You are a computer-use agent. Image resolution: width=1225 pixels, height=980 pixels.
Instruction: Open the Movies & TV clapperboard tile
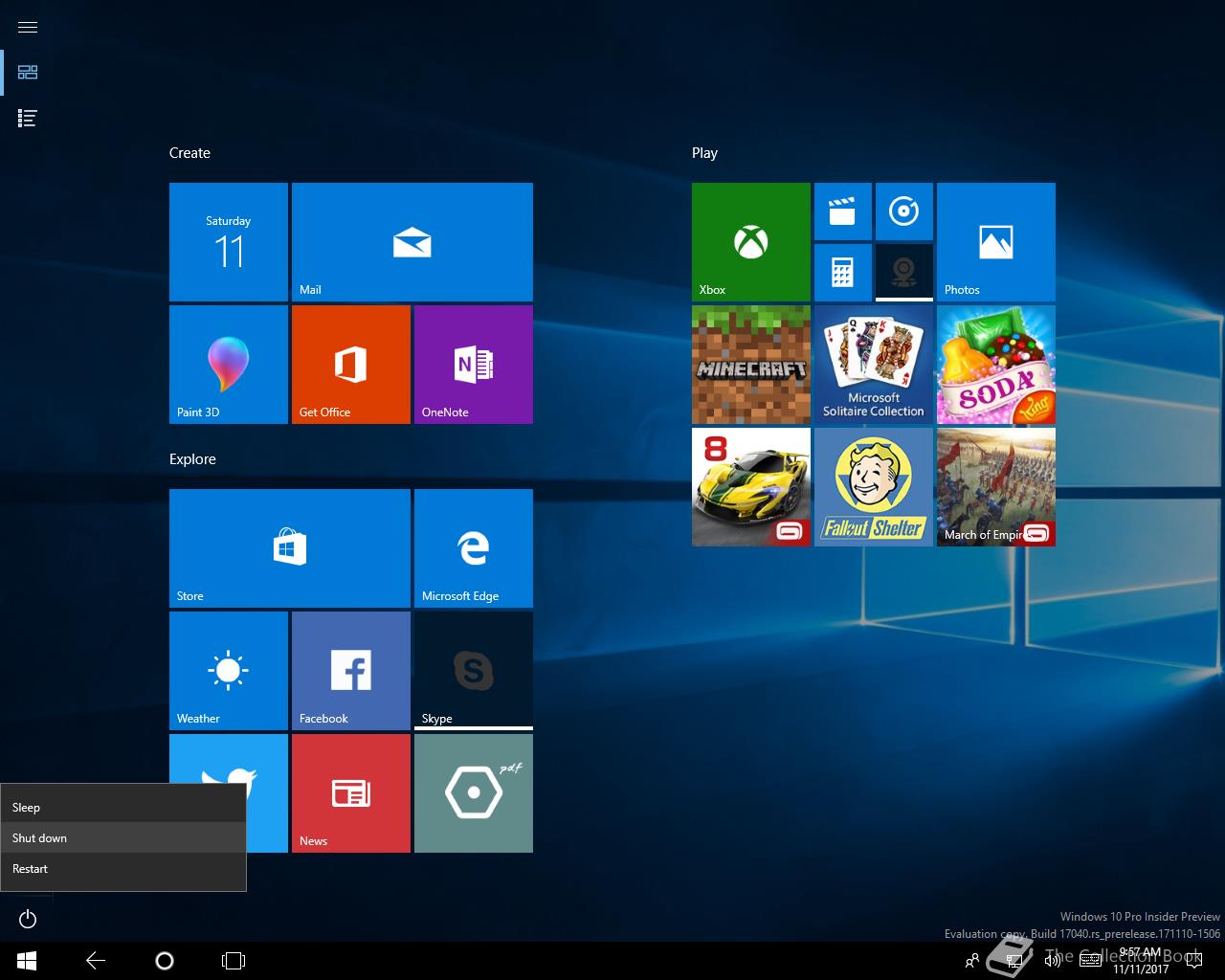click(x=843, y=212)
